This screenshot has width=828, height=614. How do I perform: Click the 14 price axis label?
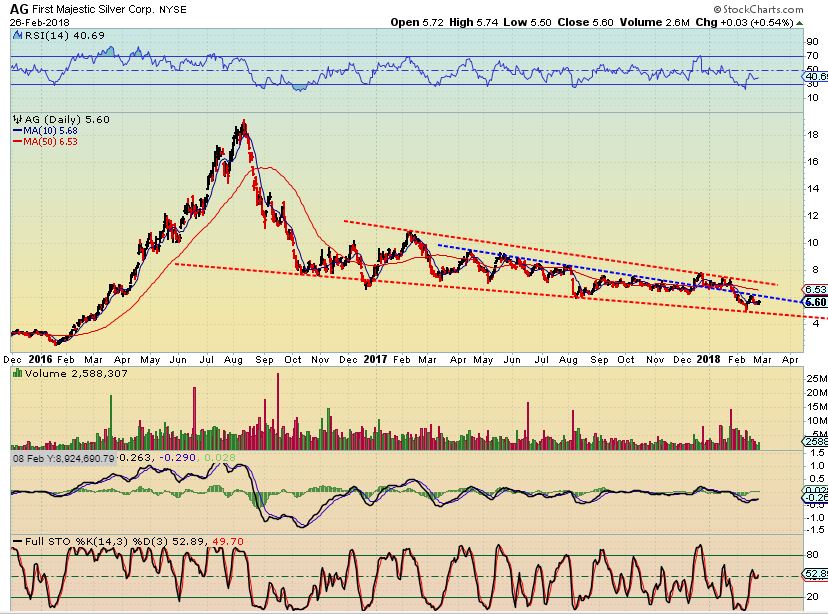point(813,188)
